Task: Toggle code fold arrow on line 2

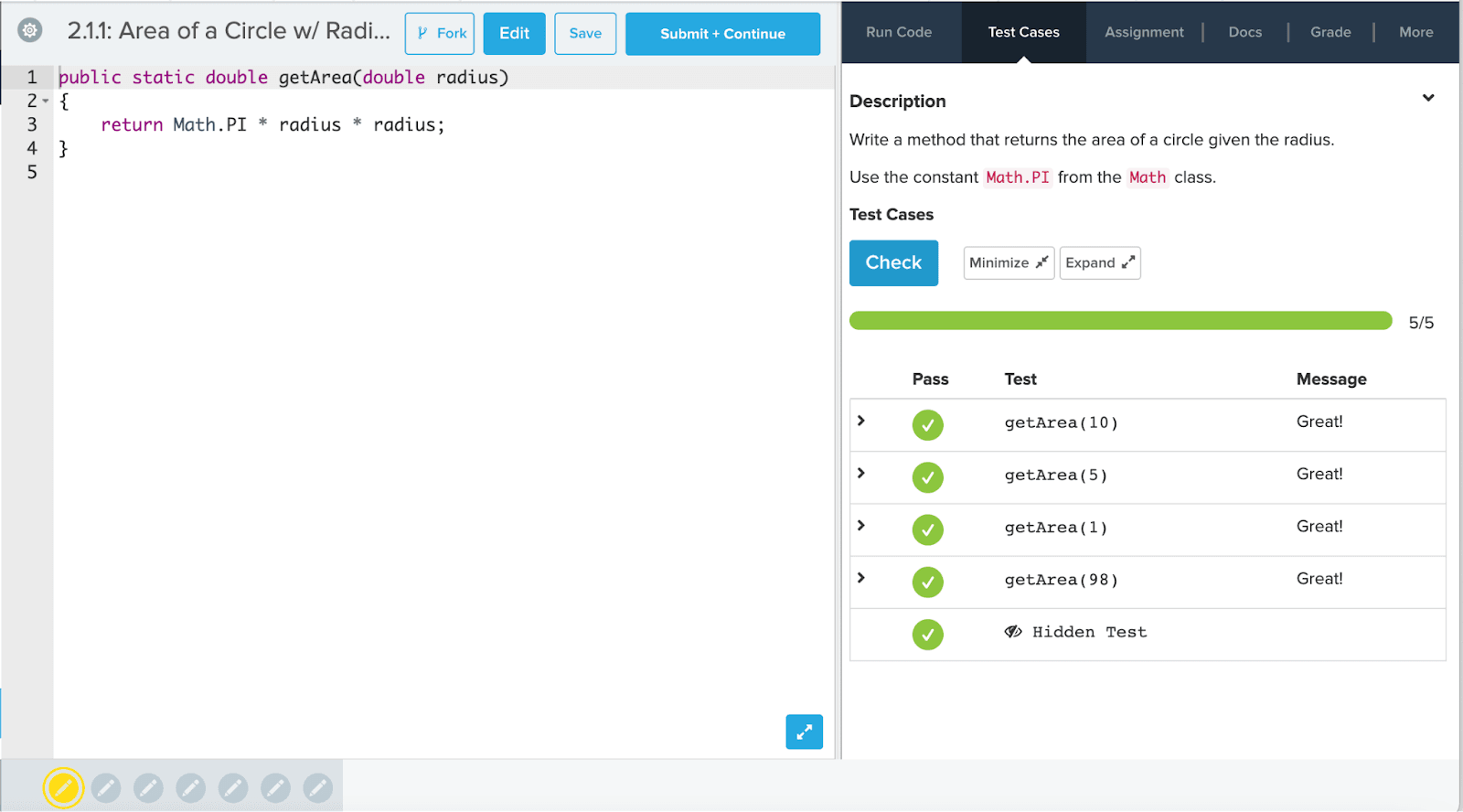Action: pyautogui.click(x=46, y=101)
